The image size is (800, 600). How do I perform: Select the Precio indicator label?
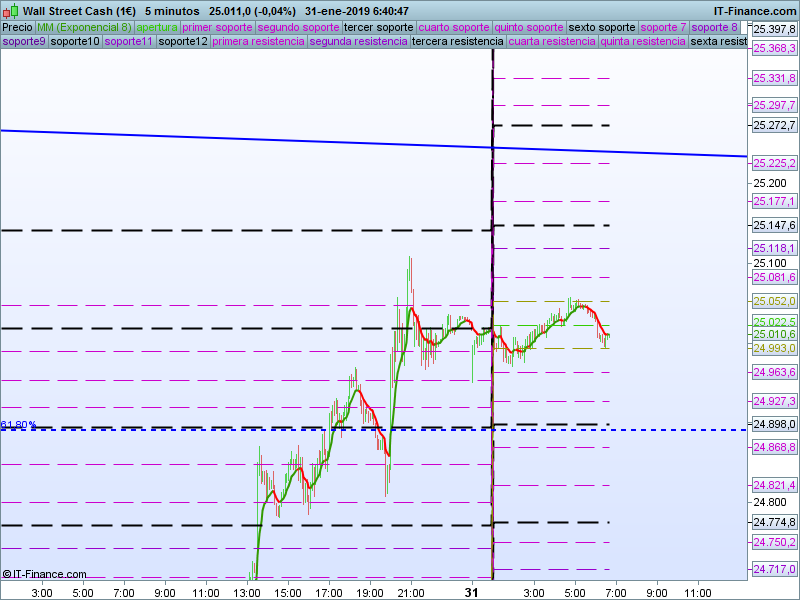pyautogui.click(x=17, y=28)
